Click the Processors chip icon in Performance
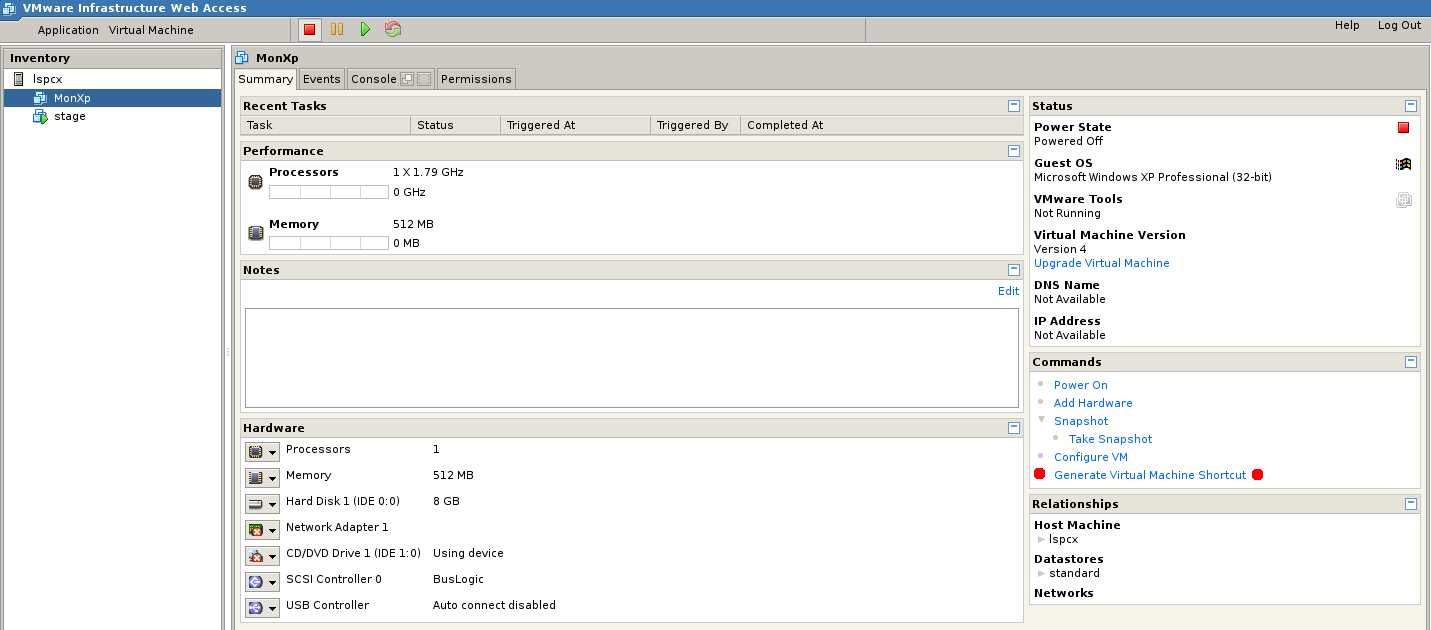This screenshot has height=630, width=1431. tap(255, 181)
